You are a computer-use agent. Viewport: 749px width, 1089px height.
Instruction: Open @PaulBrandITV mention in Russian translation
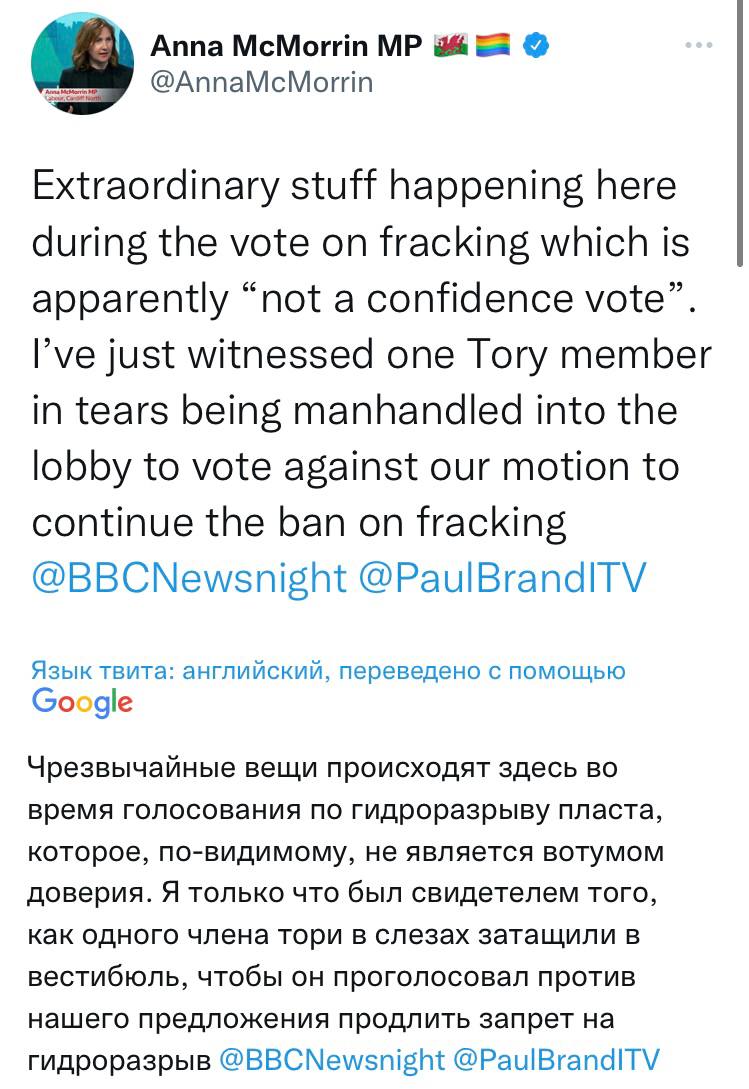click(x=556, y=1060)
